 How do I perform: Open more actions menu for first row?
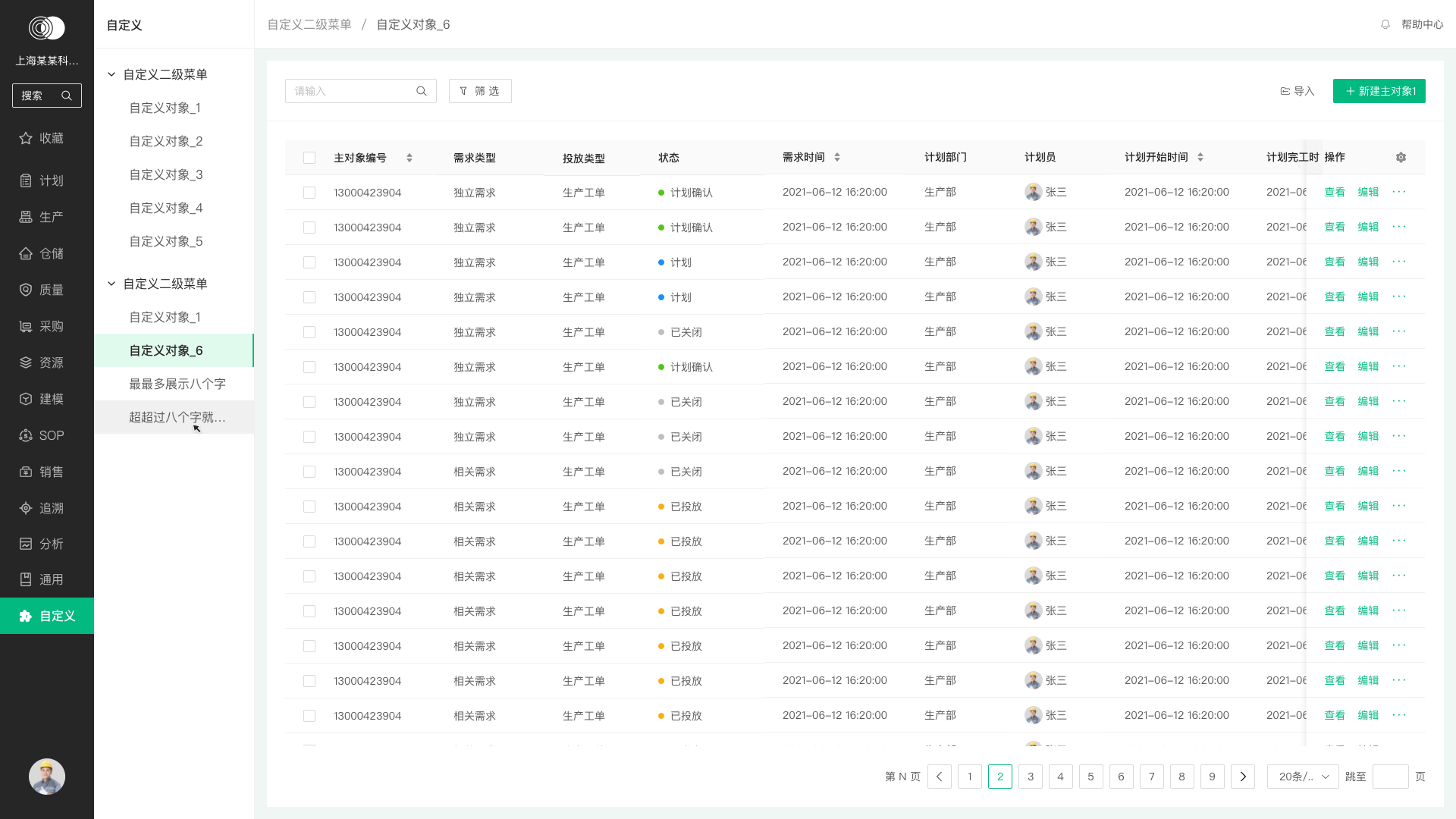point(1399,192)
